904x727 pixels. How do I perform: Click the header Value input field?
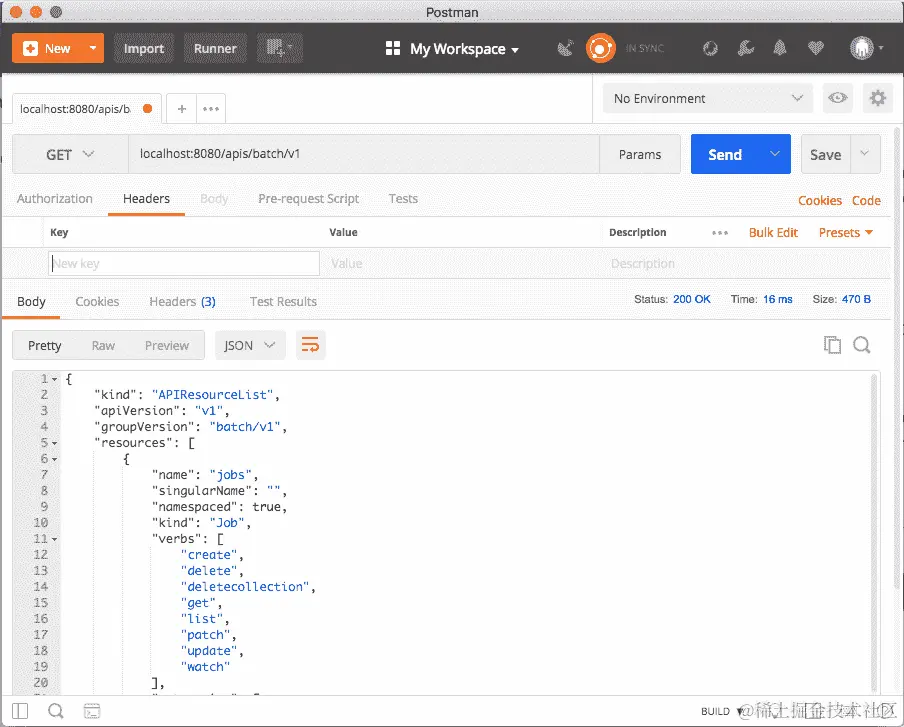pos(463,263)
